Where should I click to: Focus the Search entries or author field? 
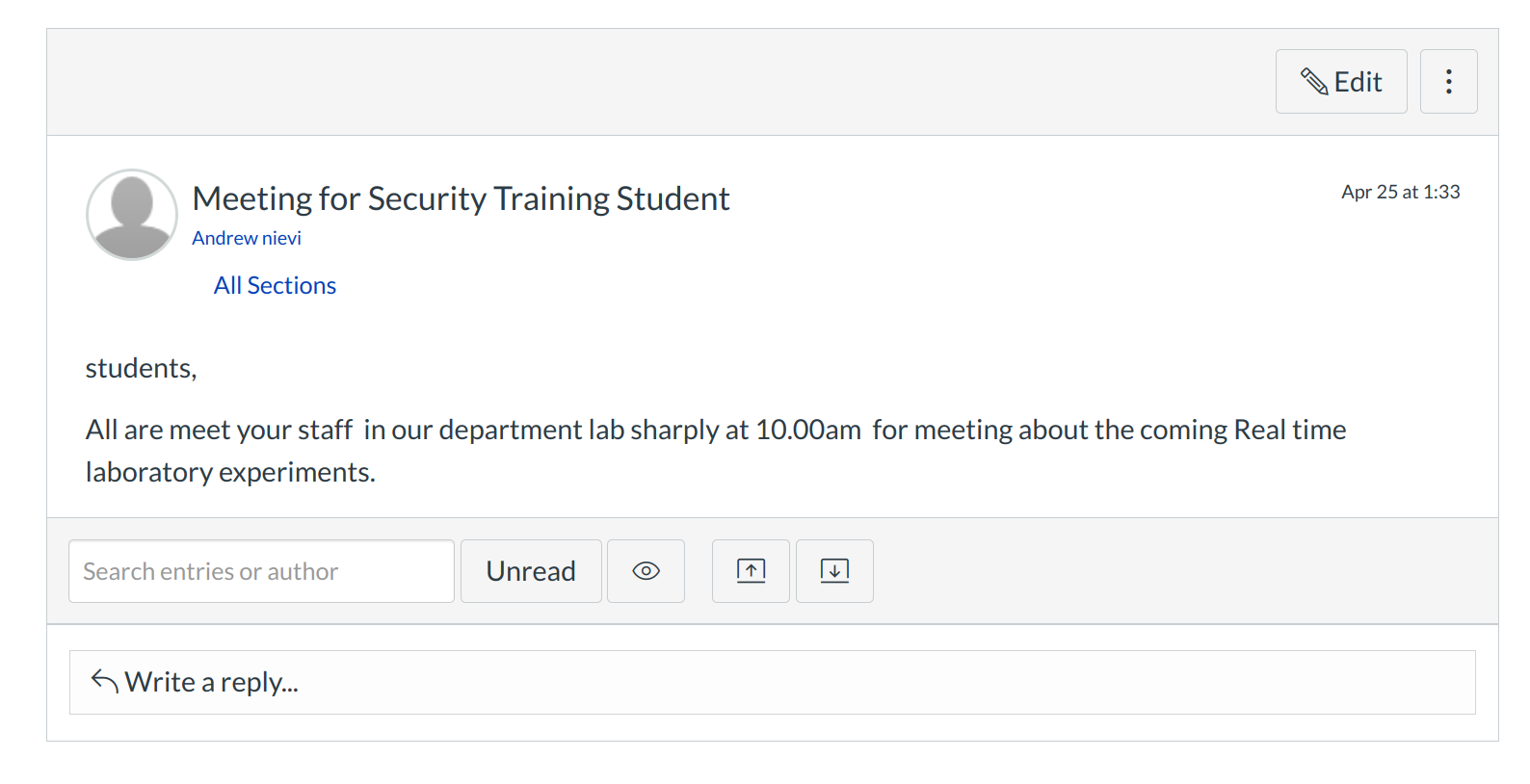pyautogui.click(x=261, y=571)
